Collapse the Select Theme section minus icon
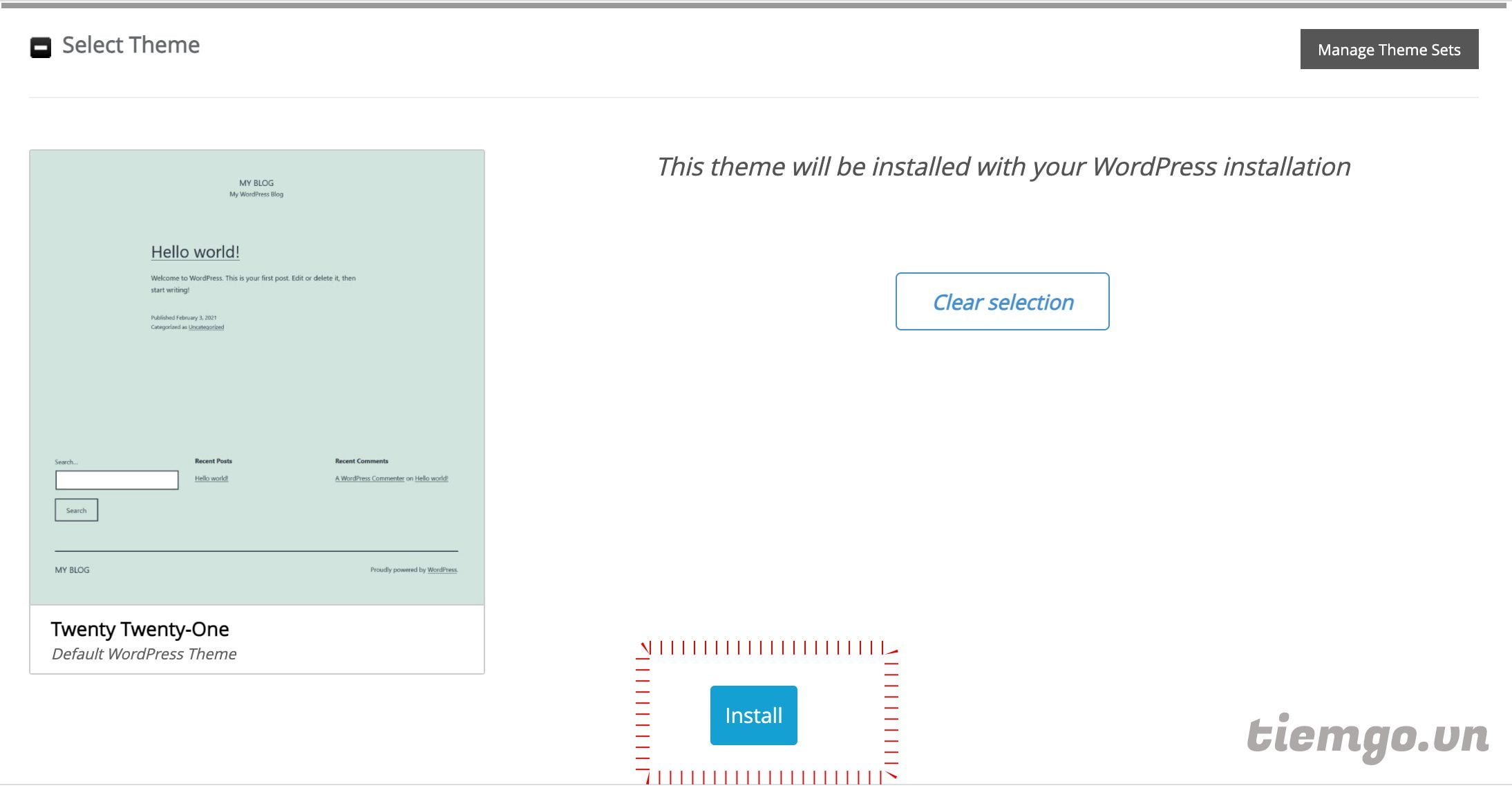 [x=41, y=48]
